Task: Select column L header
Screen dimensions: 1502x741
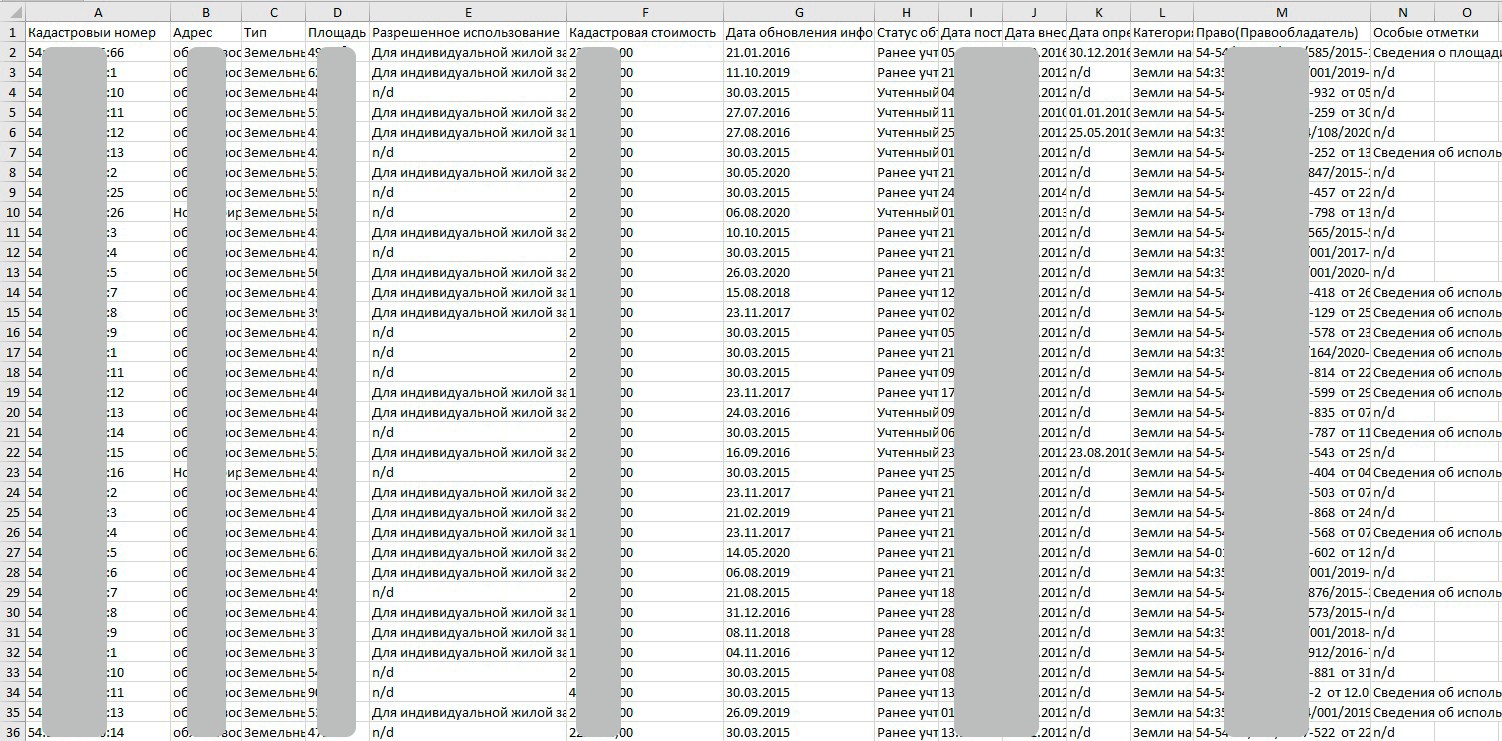Action: (x=1161, y=11)
